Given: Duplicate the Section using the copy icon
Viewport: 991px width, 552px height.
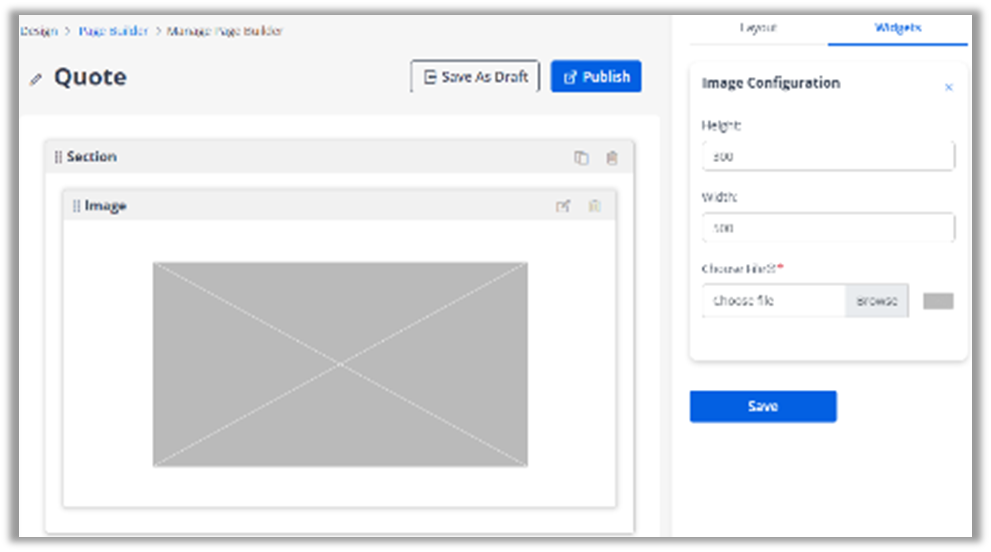Looking at the screenshot, I should 581,158.
